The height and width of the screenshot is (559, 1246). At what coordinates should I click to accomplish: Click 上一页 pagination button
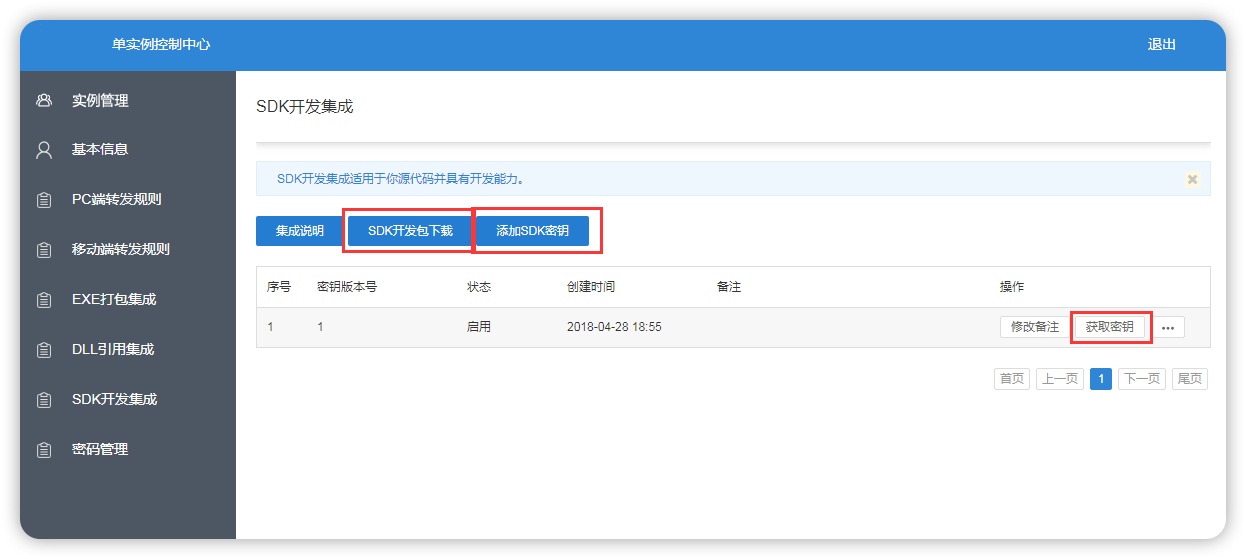[1059, 379]
